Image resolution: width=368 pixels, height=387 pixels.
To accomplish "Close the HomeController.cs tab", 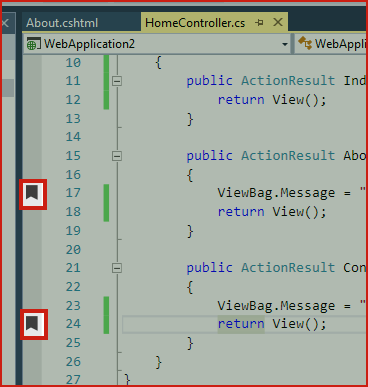I will tap(278, 22).
